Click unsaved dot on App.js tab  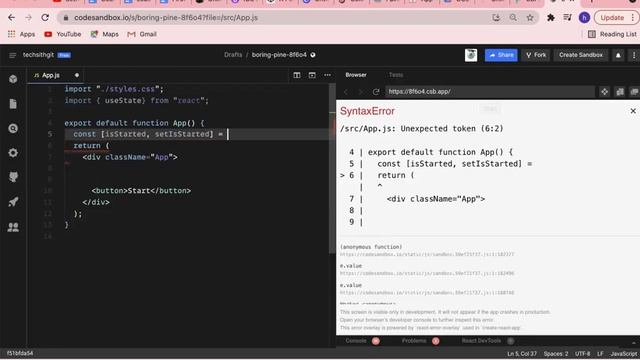click(x=76, y=75)
